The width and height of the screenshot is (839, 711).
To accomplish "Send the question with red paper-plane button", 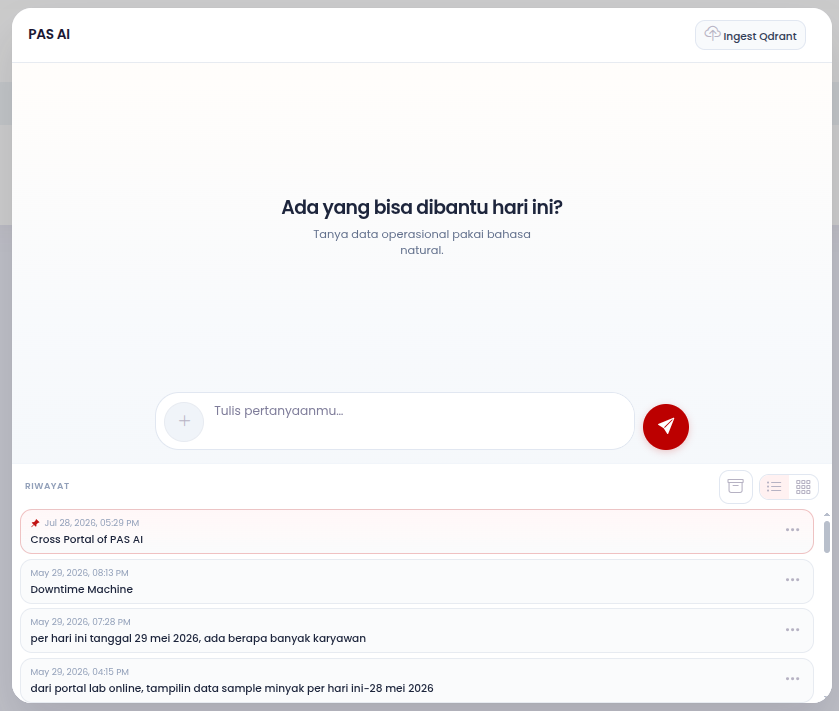I will tap(666, 426).
